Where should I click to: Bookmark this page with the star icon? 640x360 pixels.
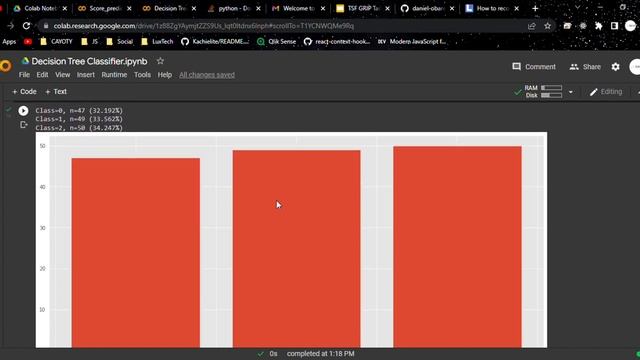(547, 26)
